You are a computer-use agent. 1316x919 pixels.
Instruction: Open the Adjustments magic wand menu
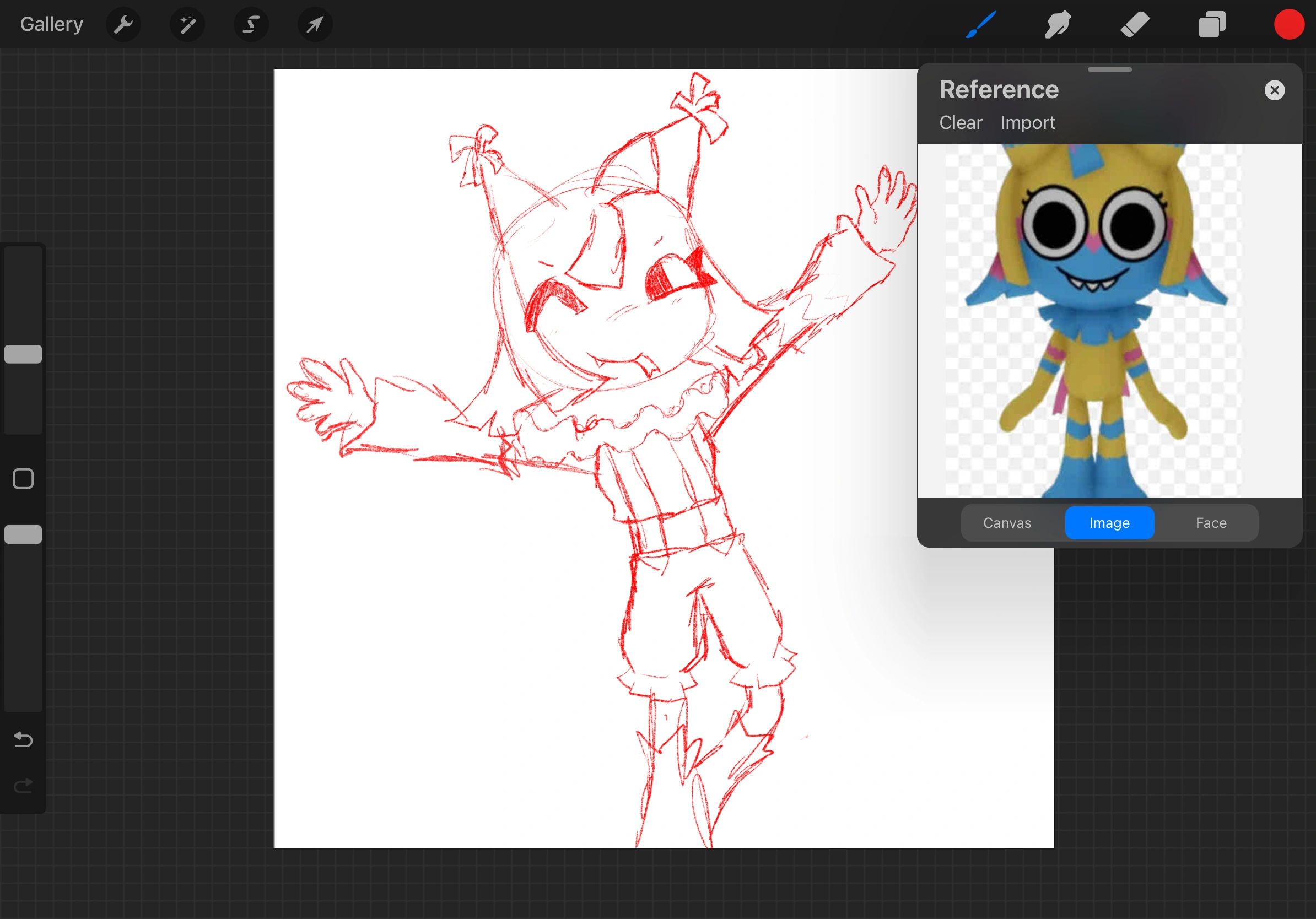(x=187, y=24)
